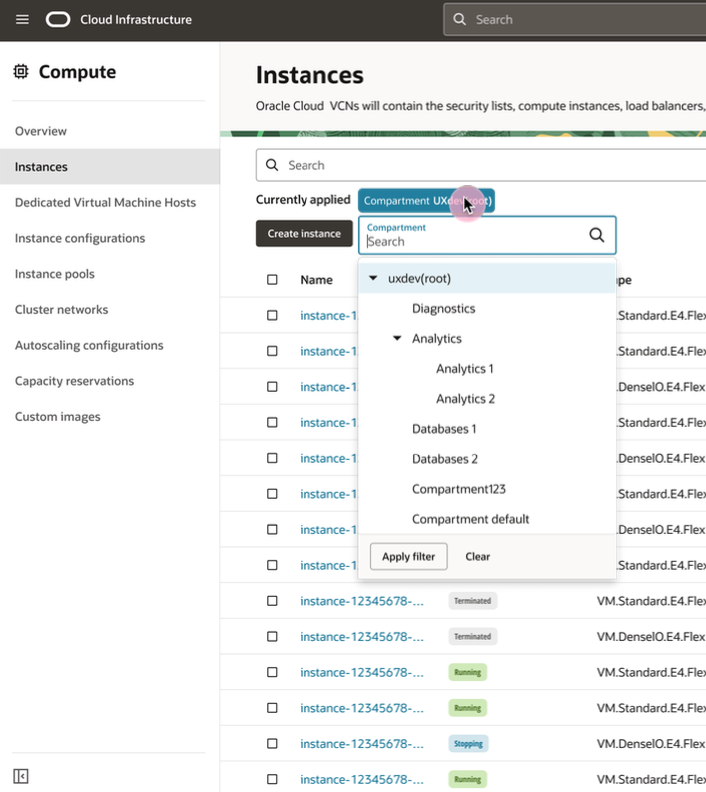Select Databases 1 compartment
The width and height of the screenshot is (706, 792).
tap(444, 429)
